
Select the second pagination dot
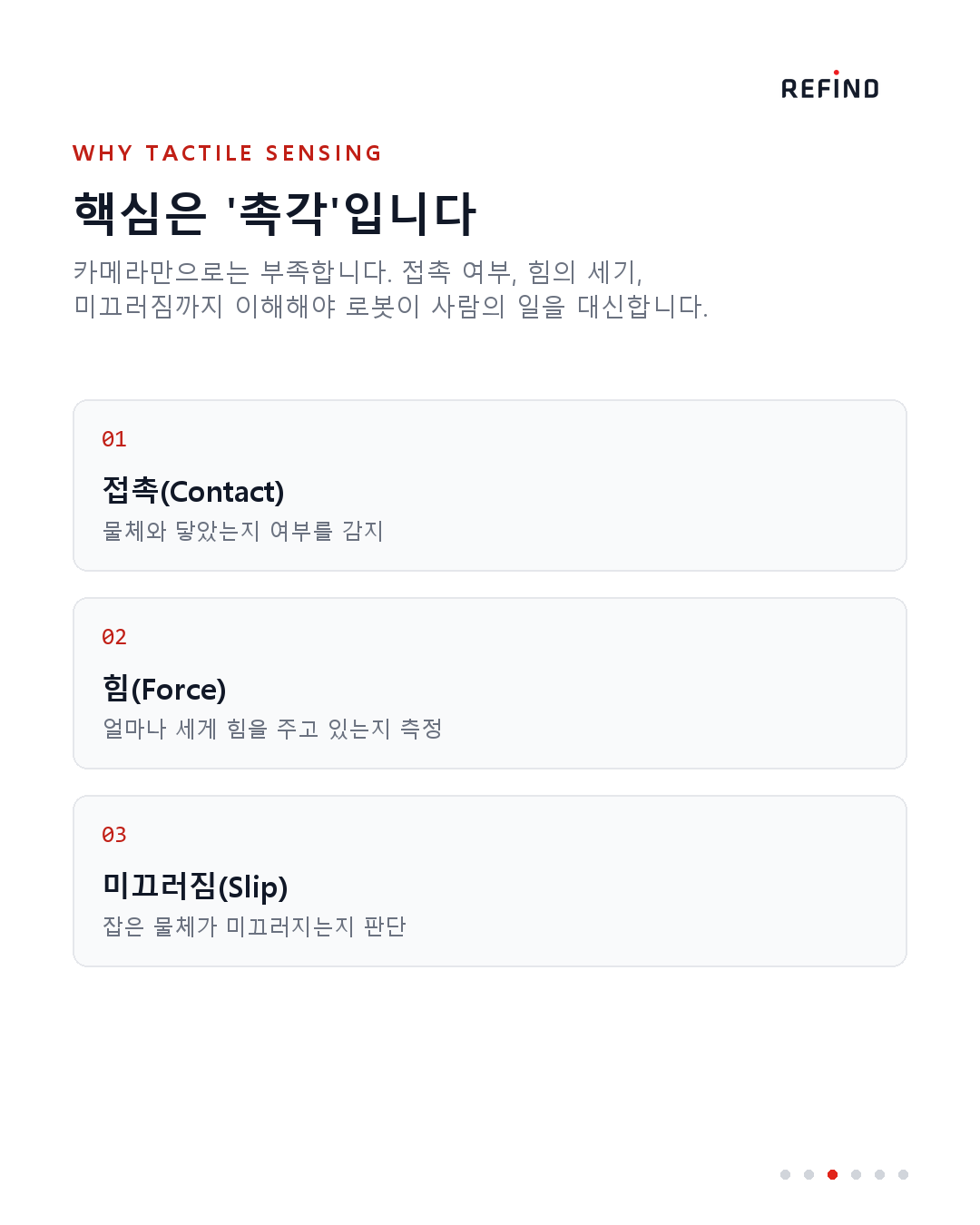click(808, 1174)
